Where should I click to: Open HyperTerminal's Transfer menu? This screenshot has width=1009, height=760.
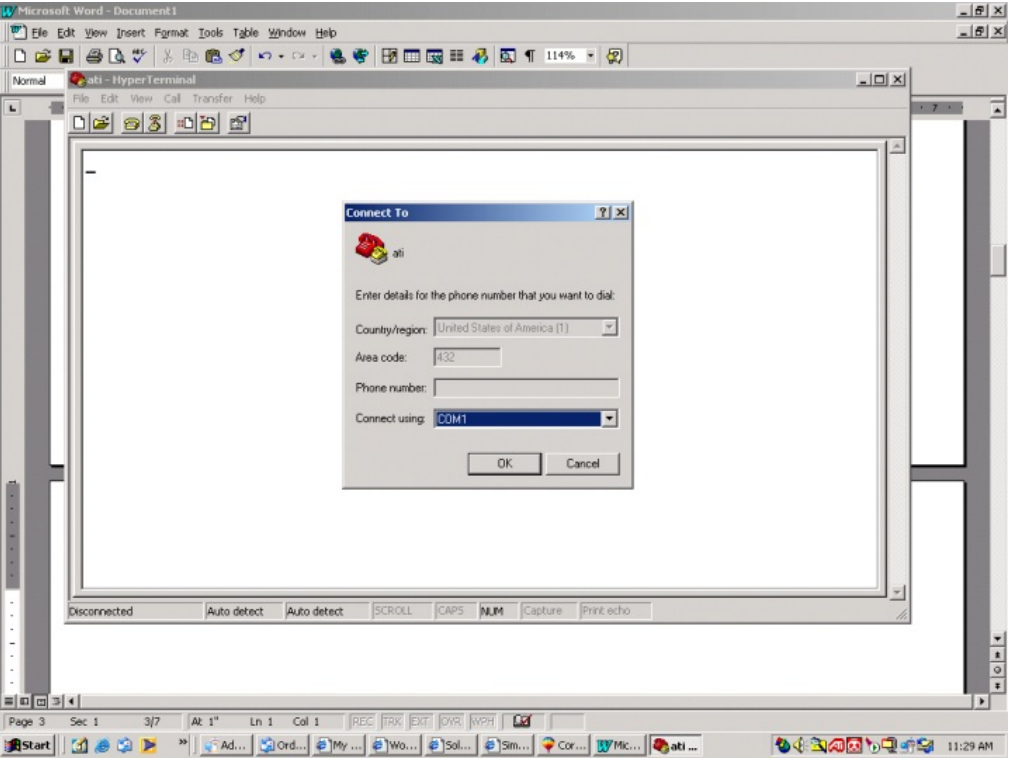212,98
